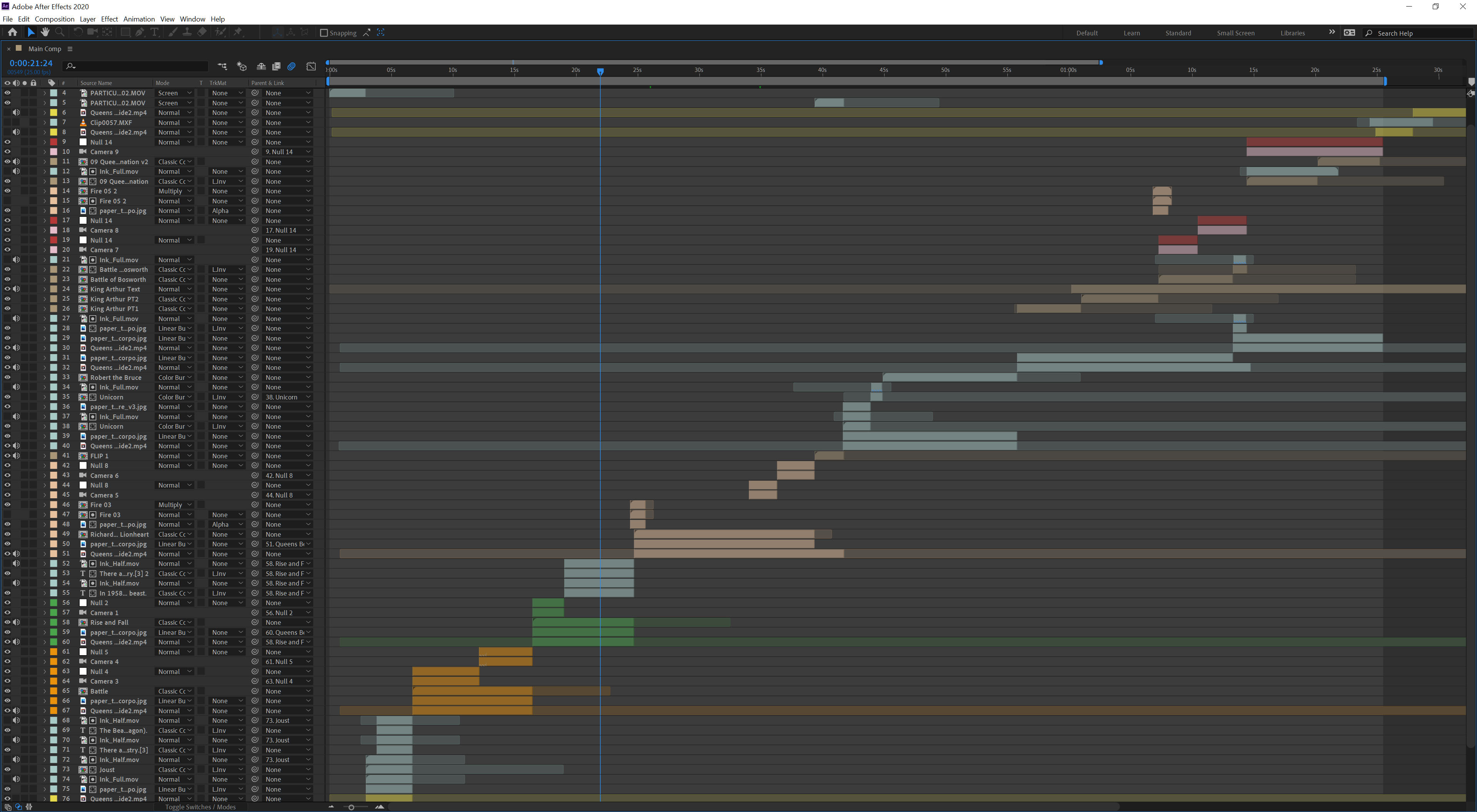Reset workspace panels icon near Search Help
Image resolution: width=1477 pixels, height=812 pixels.
(x=1349, y=33)
